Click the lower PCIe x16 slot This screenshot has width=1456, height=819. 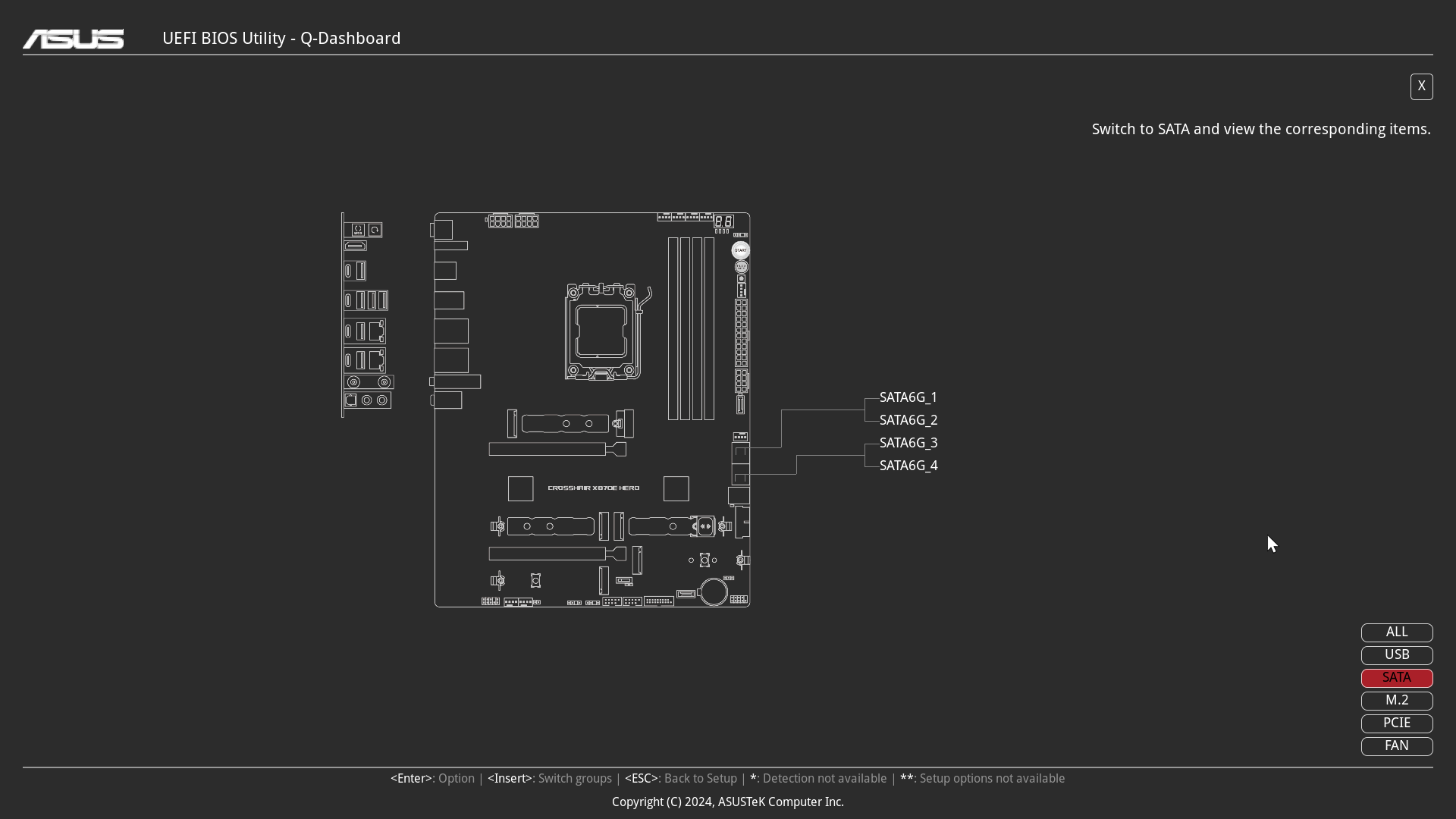(x=557, y=554)
